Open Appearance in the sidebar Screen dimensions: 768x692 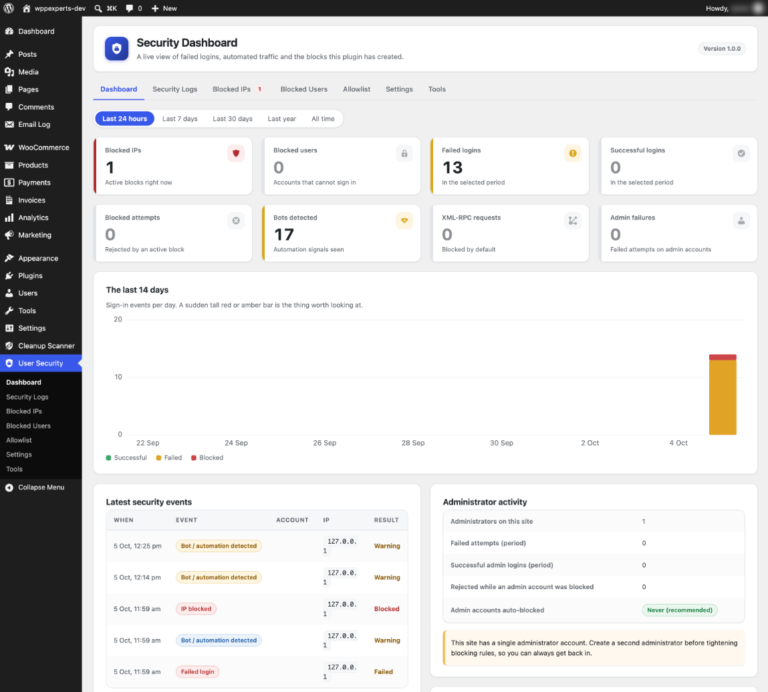pos(41,258)
